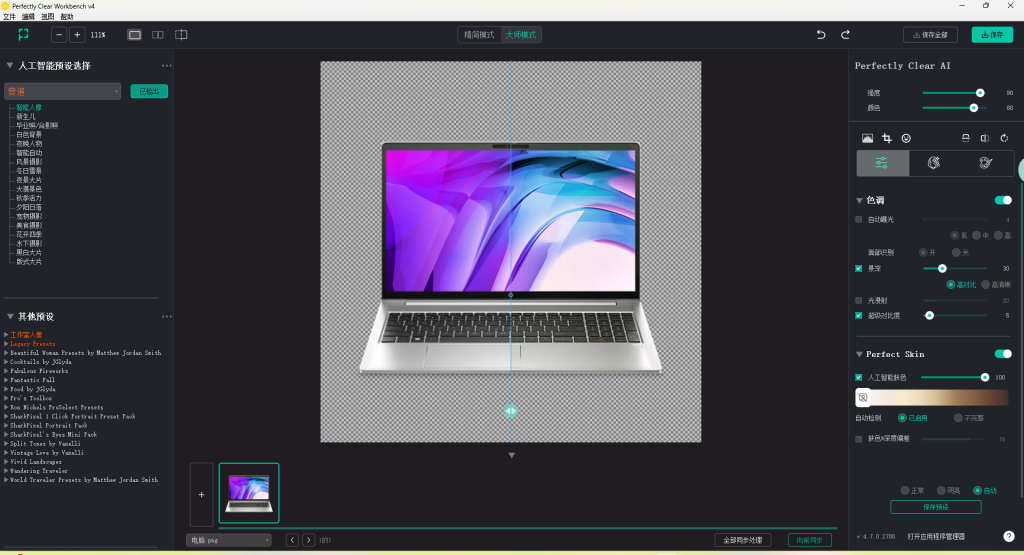Select the side-by-side split view icon
The height and width of the screenshot is (555, 1024).
click(x=158, y=35)
